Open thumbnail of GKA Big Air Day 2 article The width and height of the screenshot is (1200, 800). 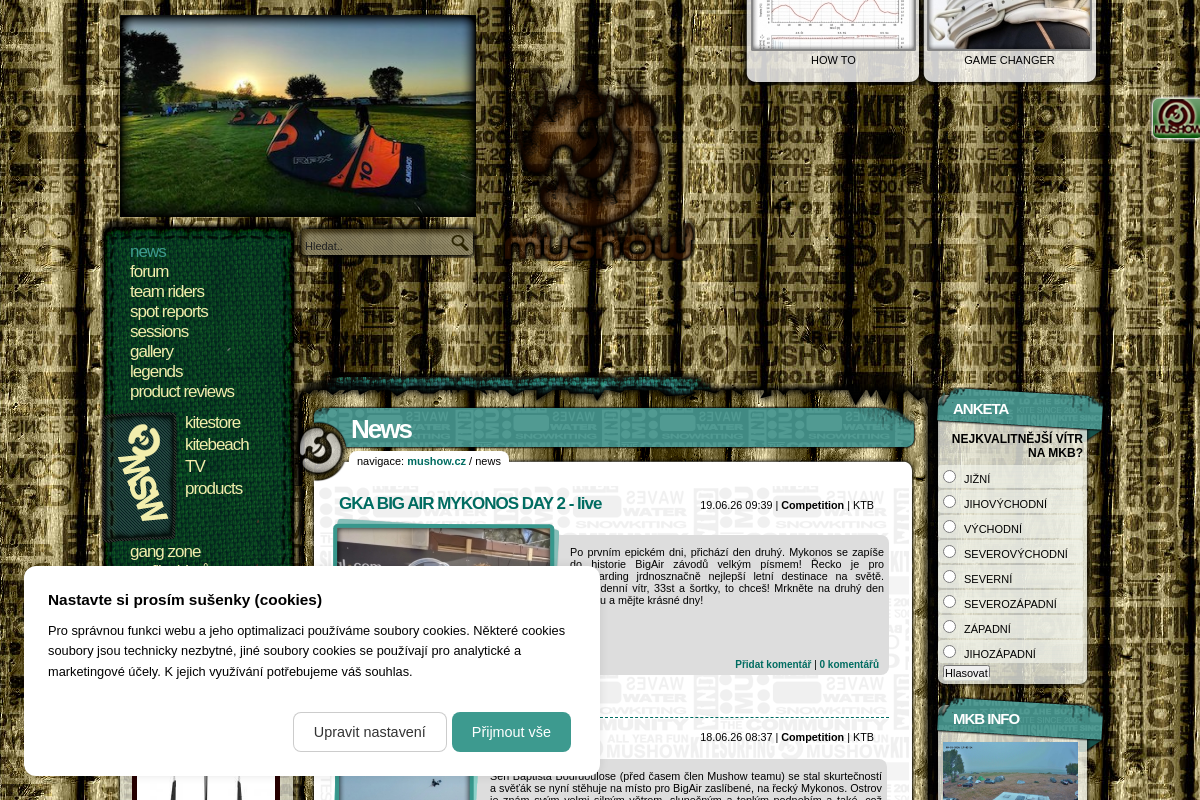(445, 548)
